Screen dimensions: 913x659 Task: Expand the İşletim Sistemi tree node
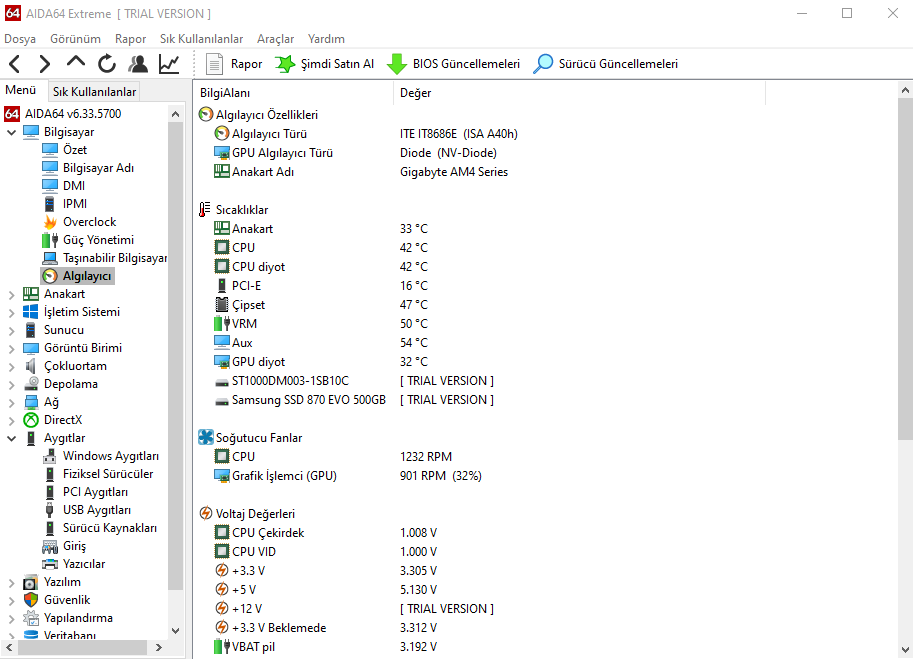pos(12,313)
